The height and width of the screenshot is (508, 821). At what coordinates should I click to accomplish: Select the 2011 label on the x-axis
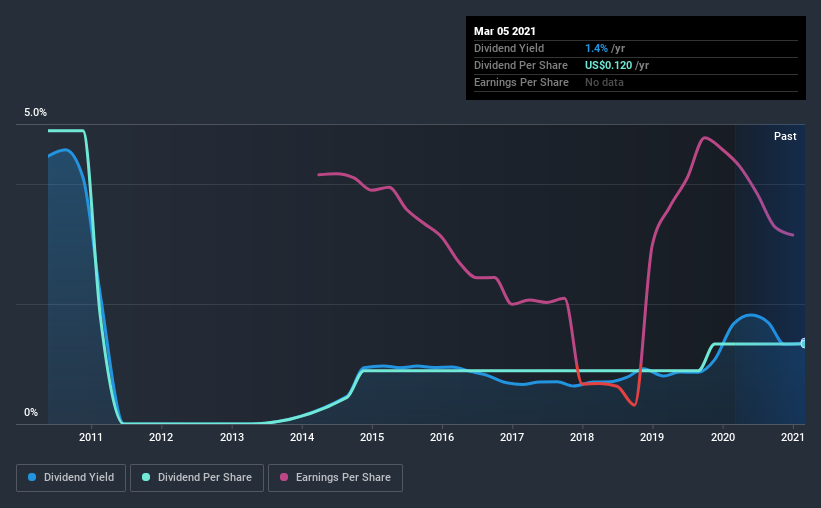(91, 437)
